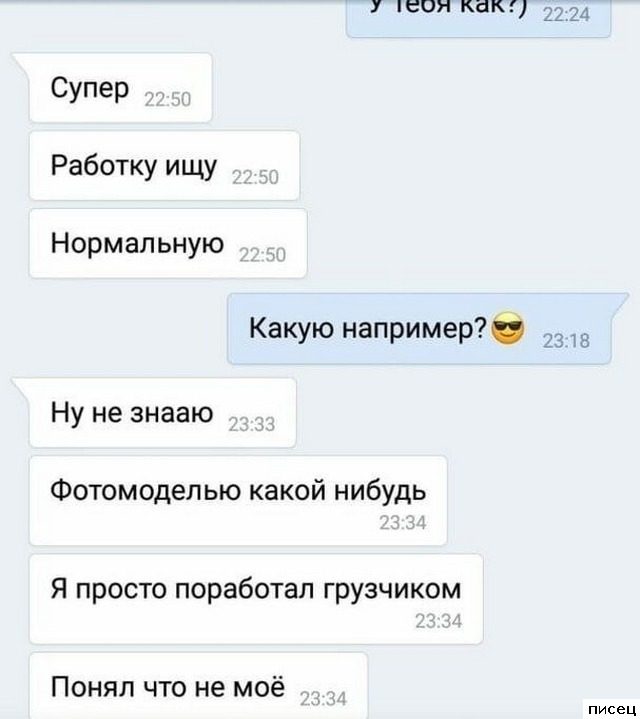Click the partially visible 'У тебя как?' message
This screenshot has width=640, height=719.
(479, 17)
